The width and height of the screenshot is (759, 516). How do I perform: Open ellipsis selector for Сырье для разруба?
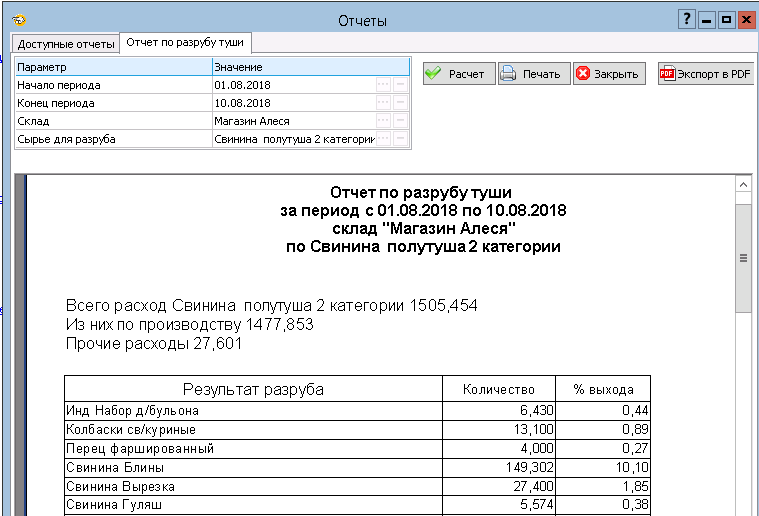[x=383, y=139]
